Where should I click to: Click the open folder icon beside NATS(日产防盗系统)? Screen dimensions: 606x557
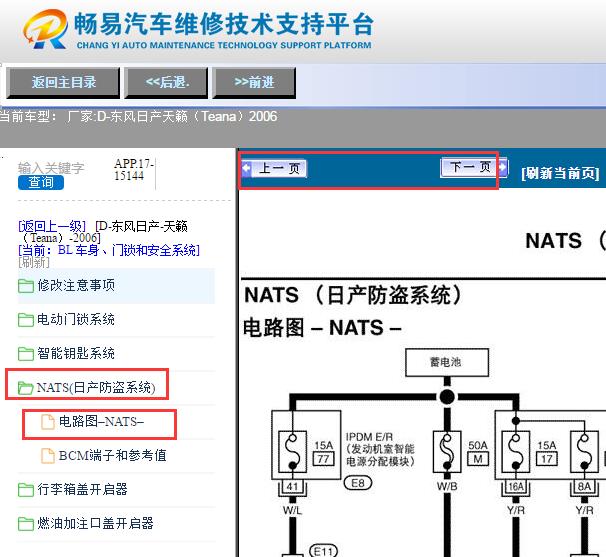click(26, 388)
